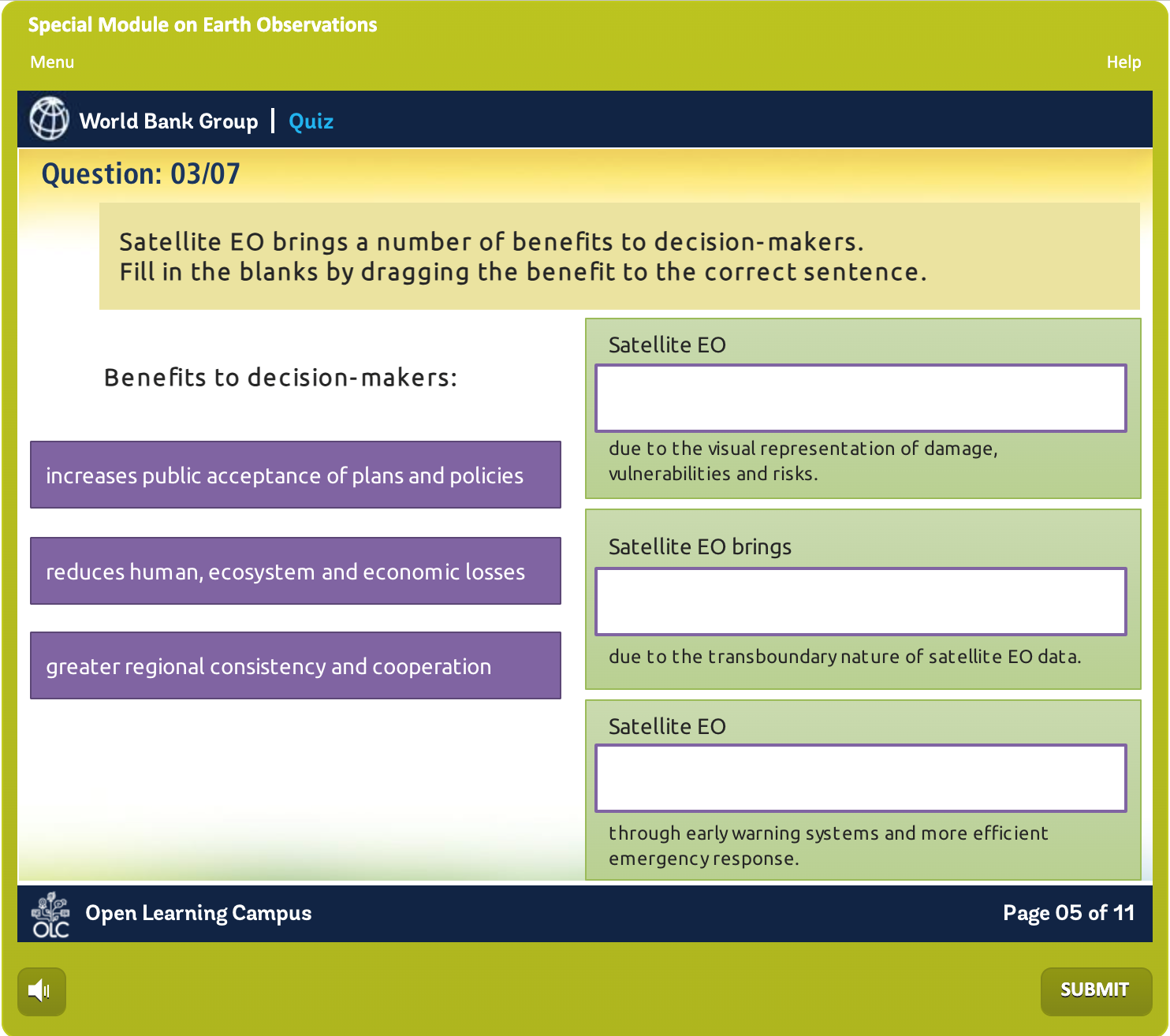
Task: Click the Page 05 of 11 indicator
Action: 1068,913
